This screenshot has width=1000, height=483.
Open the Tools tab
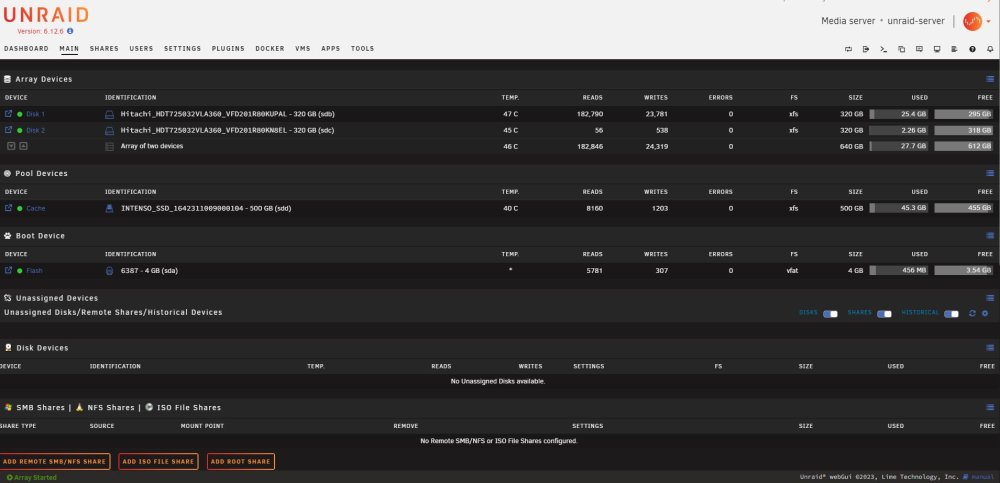click(362, 48)
